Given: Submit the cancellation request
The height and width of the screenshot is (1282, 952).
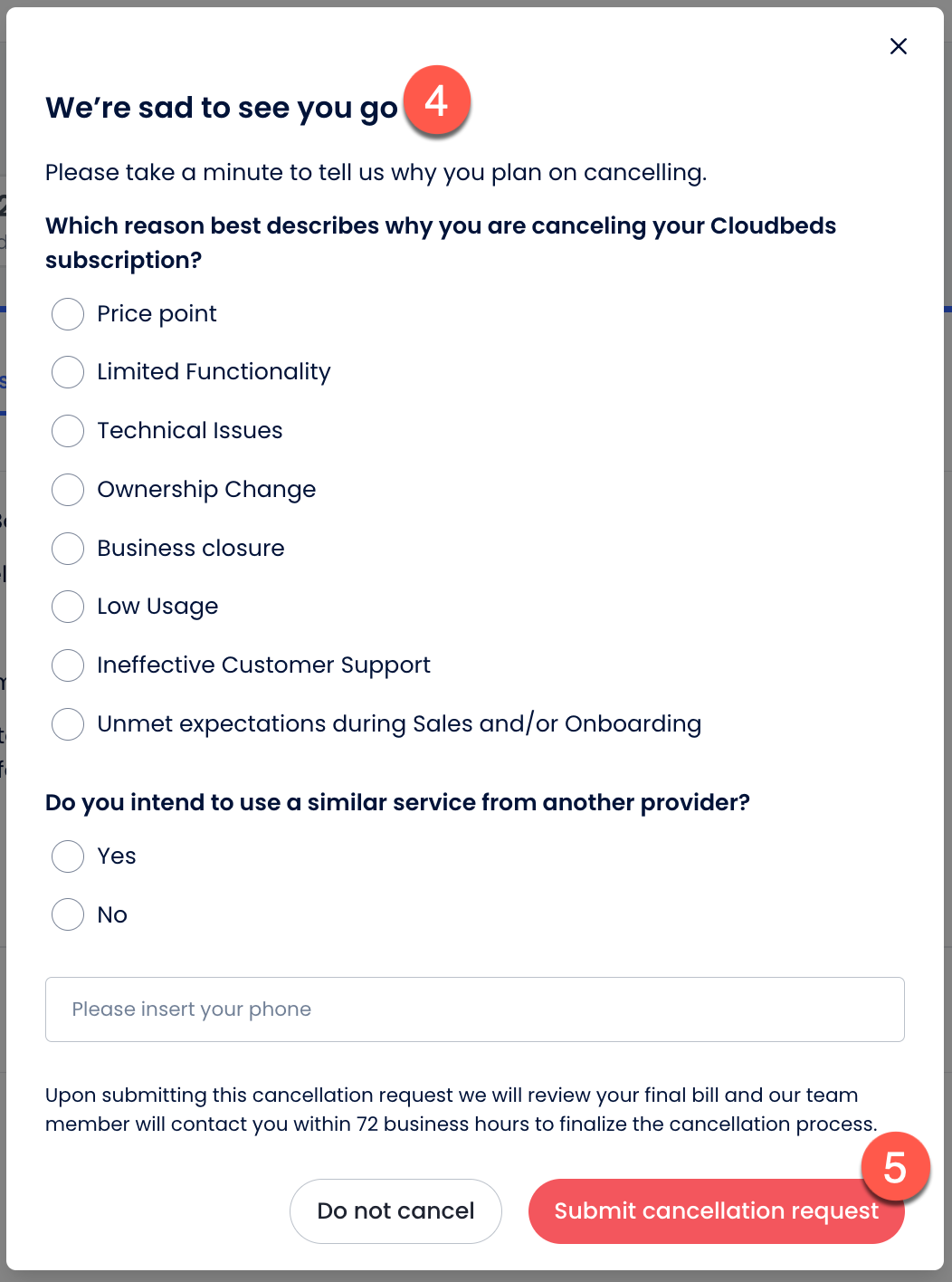Looking at the screenshot, I should [716, 1211].
